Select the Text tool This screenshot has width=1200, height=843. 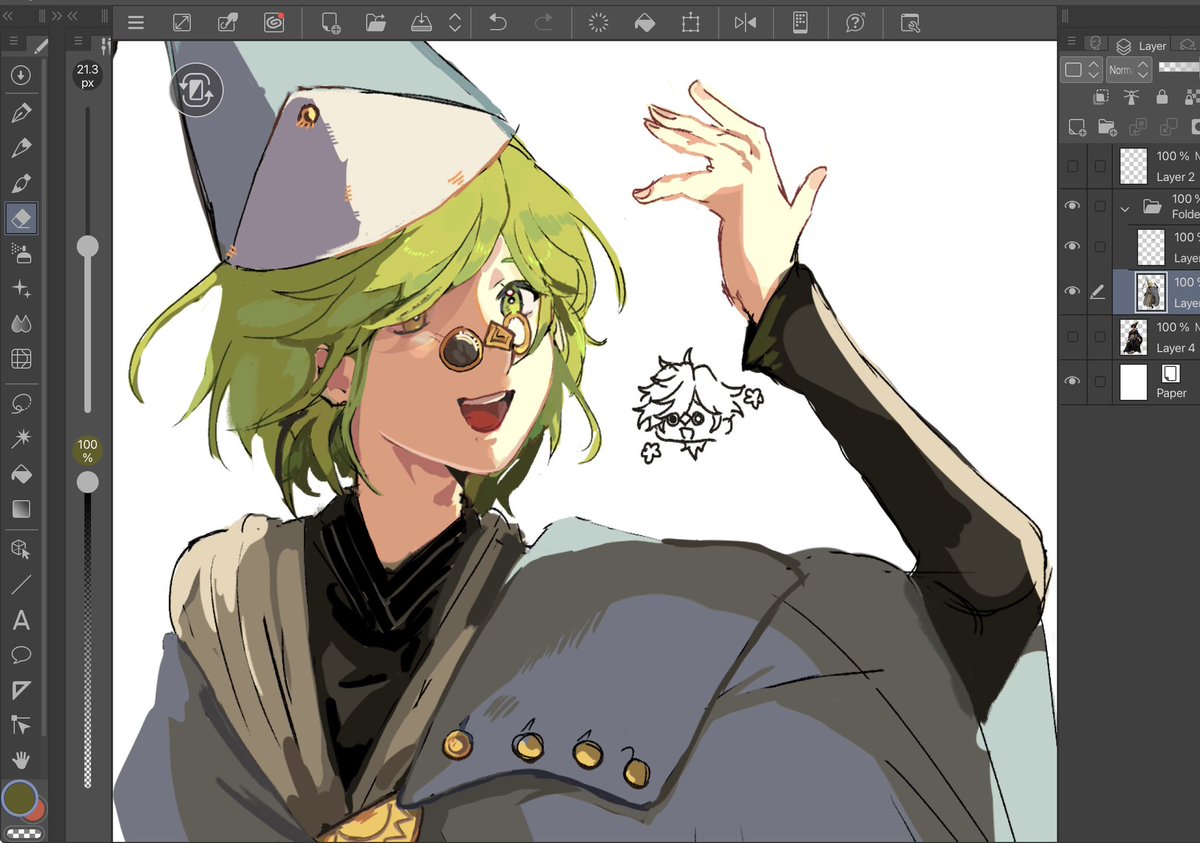(20, 620)
